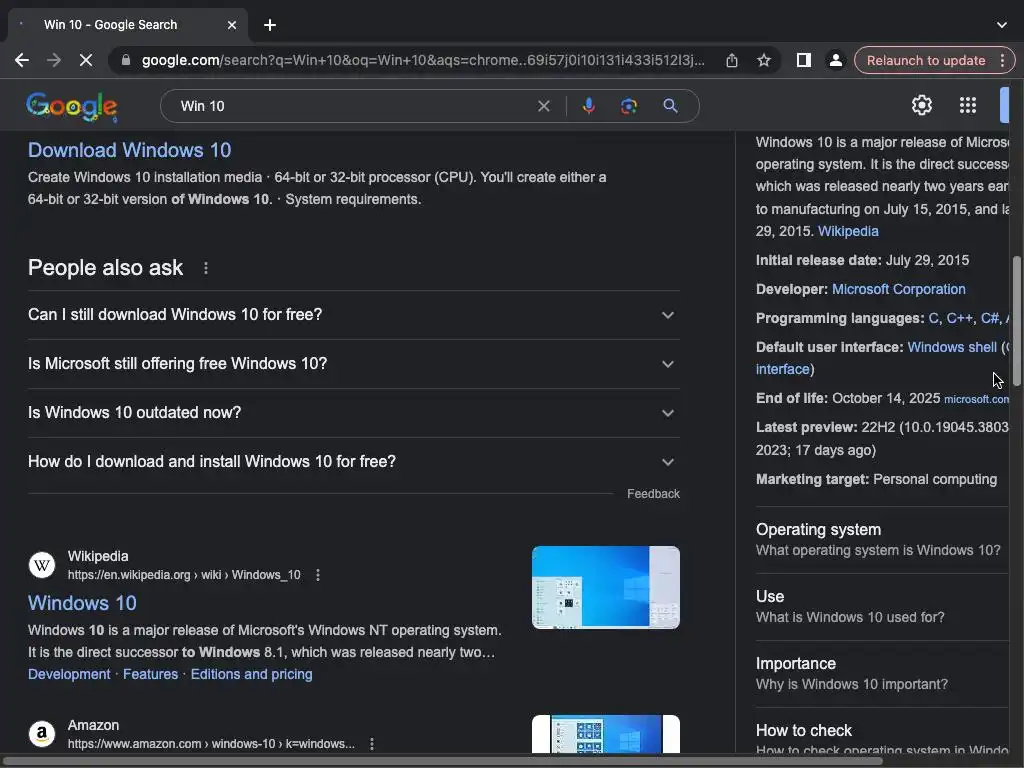Image resolution: width=1024 pixels, height=768 pixels.
Task: Click the Microsoft Corporation developer link
Action: click(899, 289)
